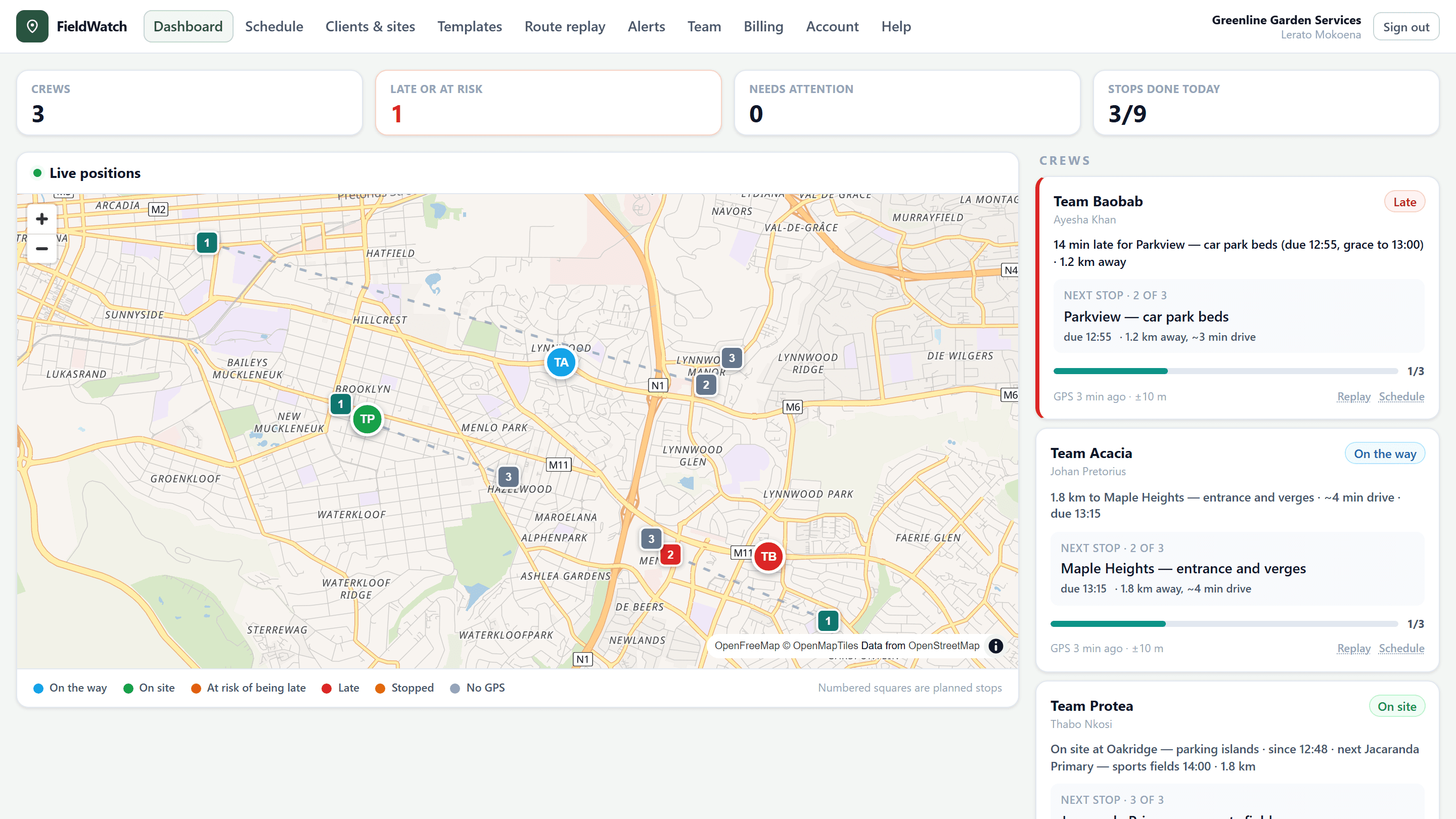Open Route replay page
1456x819 pixels.
tap(565, 26)
